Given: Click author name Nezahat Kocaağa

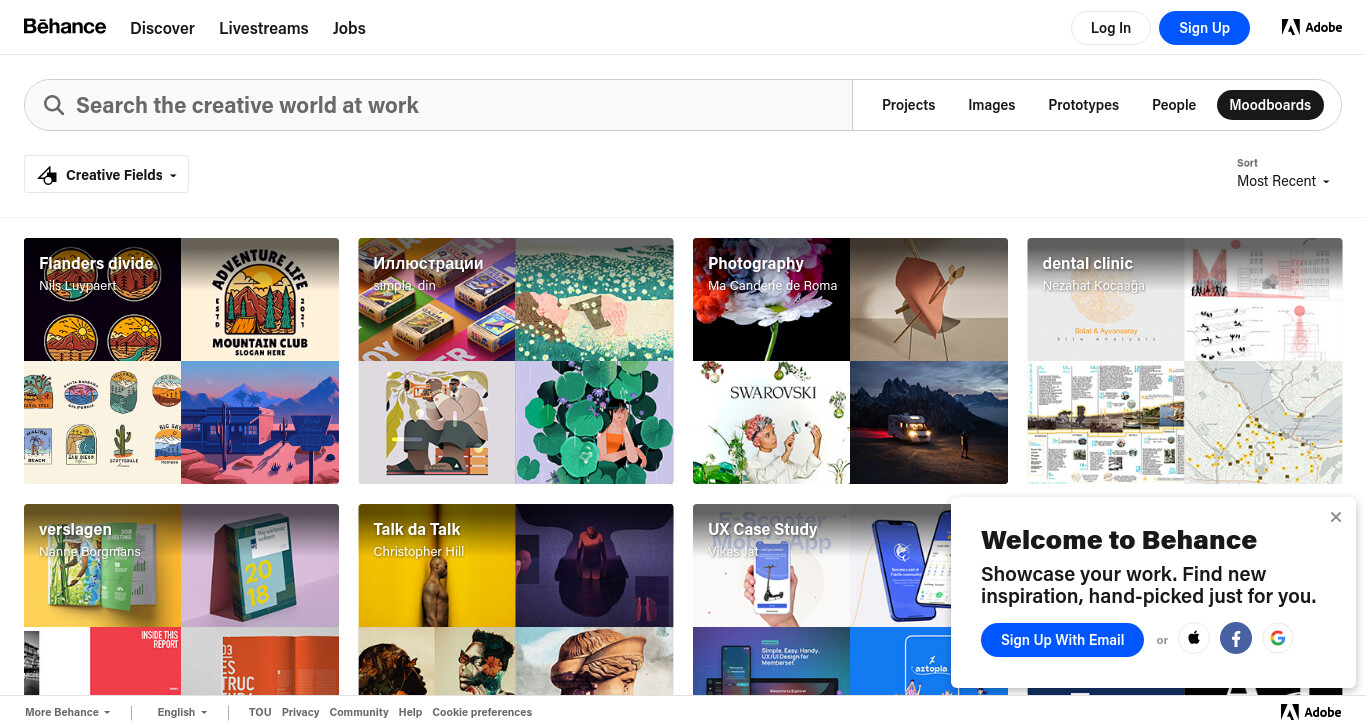Looking at the screenshot, I should pyautogui.click(x=1094, y=286).
